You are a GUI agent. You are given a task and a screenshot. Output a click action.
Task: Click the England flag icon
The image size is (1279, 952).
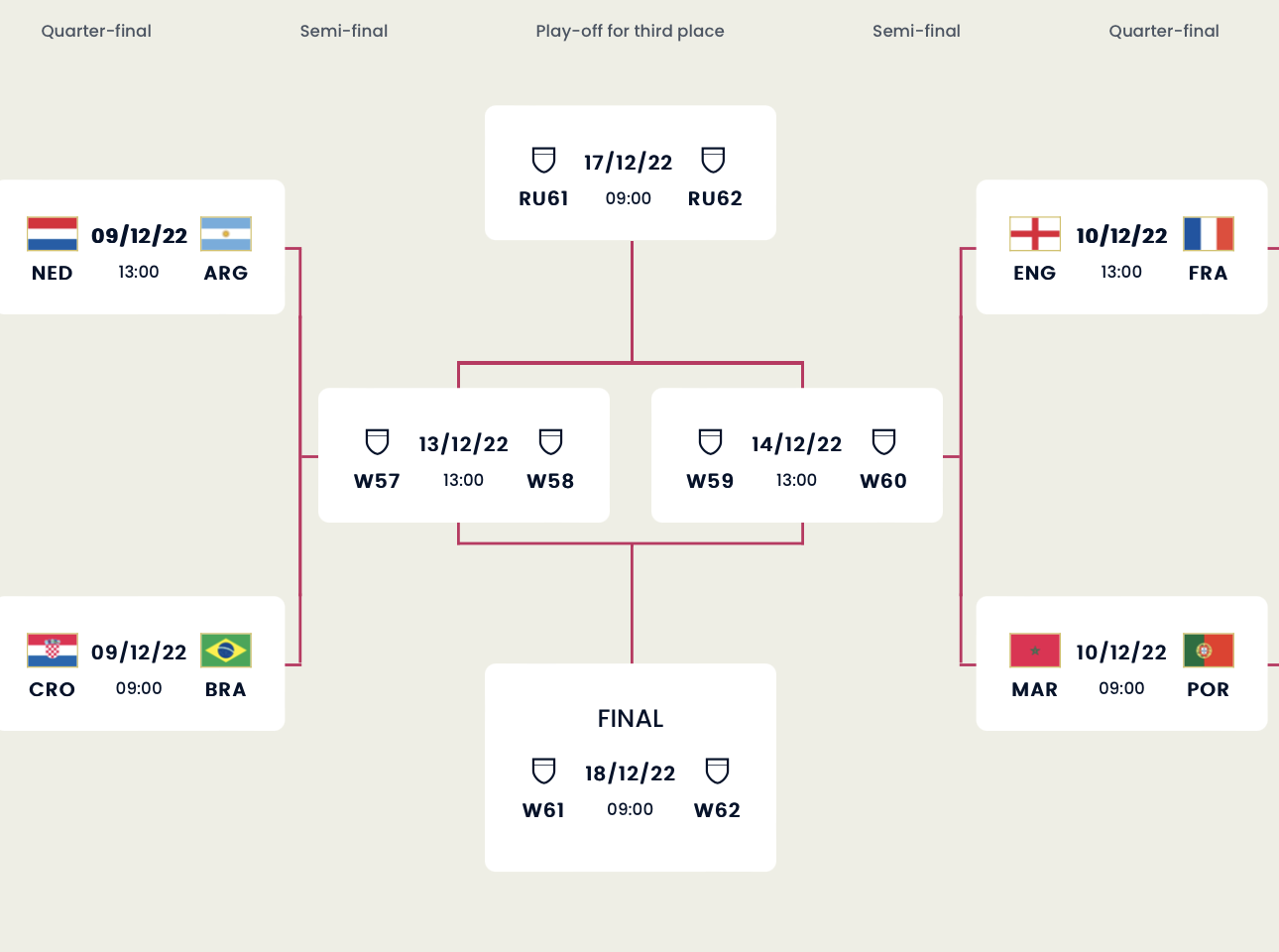click(x=1035, y=234)
